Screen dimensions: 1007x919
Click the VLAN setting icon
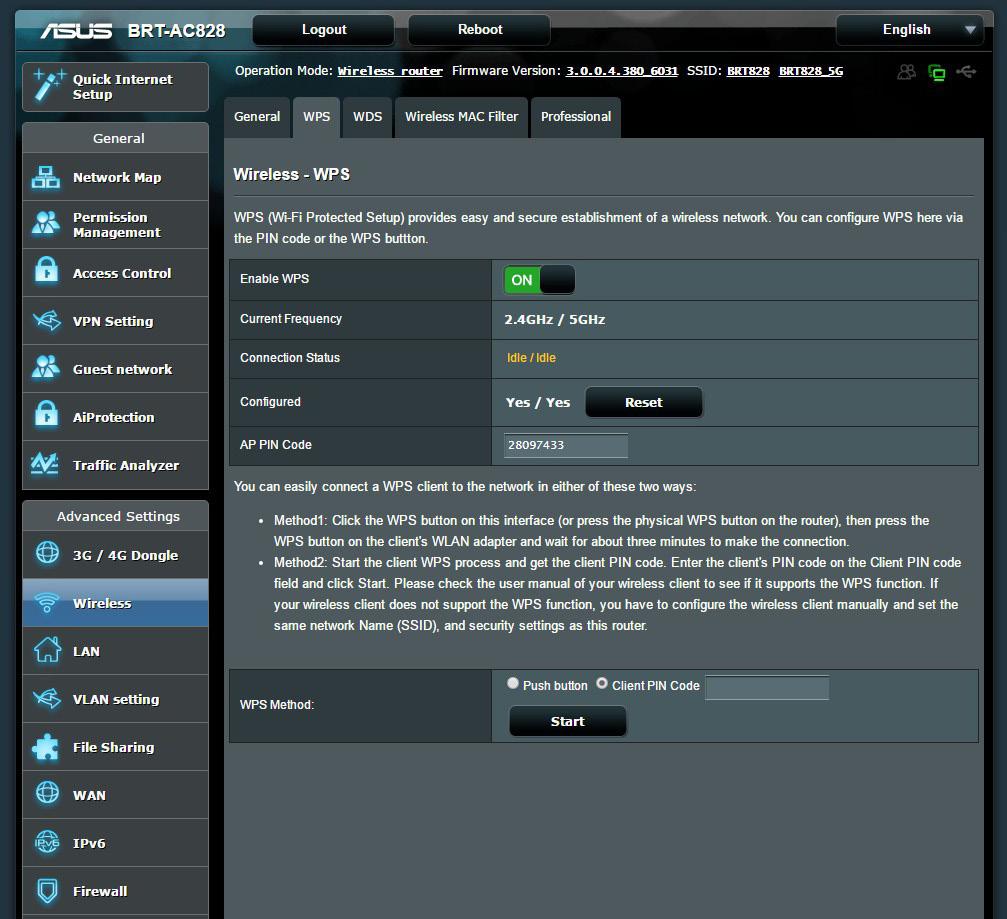pyautogui.click(x=47, y=698)
